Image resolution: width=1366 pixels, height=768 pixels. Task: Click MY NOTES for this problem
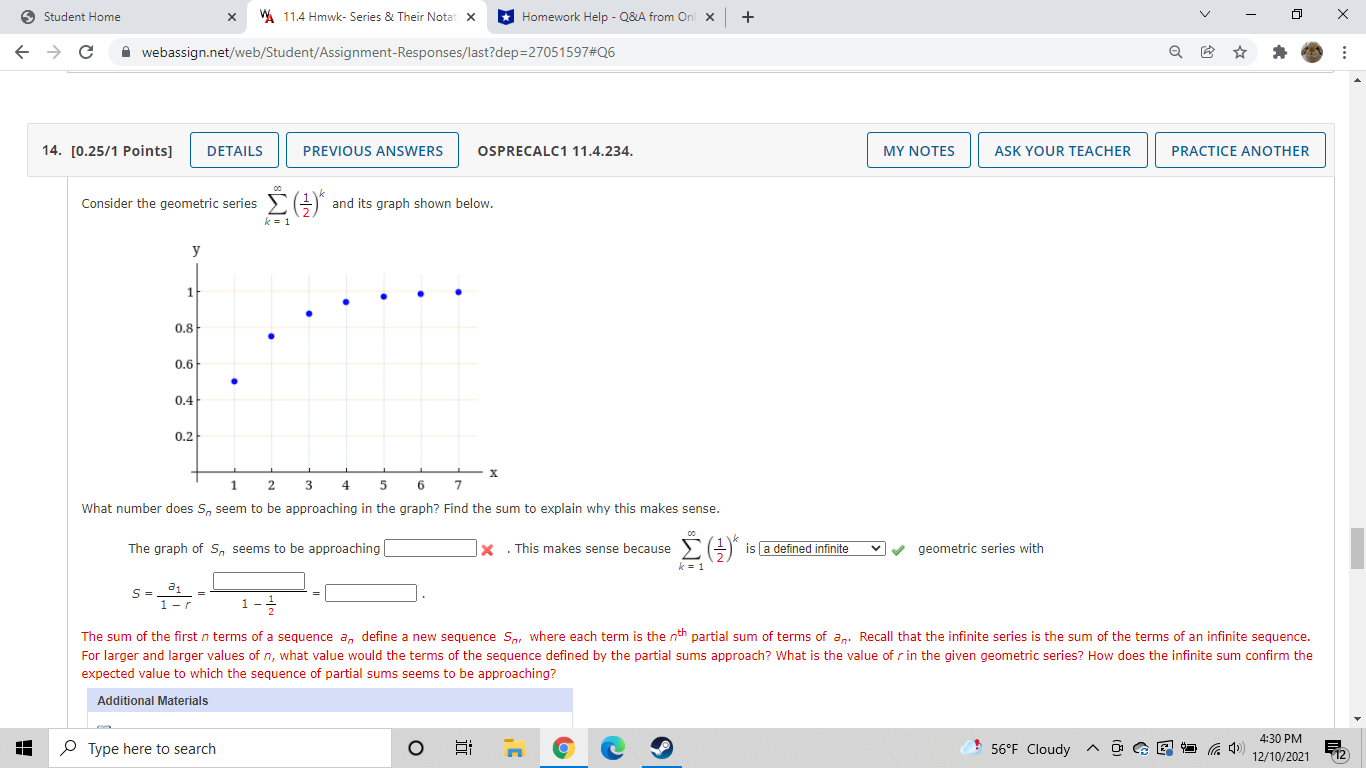[x=918, y=149]
